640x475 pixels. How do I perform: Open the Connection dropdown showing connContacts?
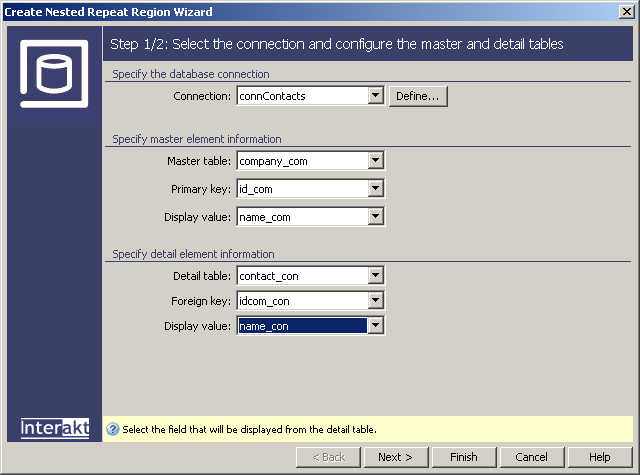tap(376, 96)
